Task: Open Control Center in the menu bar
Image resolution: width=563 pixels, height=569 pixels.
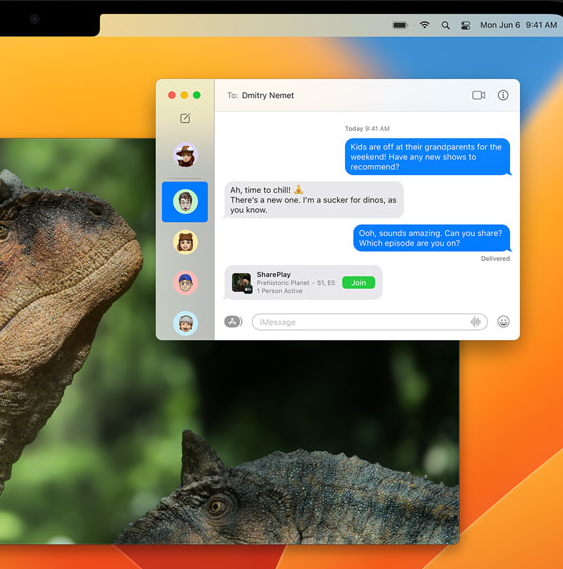Action: [465, 25]
